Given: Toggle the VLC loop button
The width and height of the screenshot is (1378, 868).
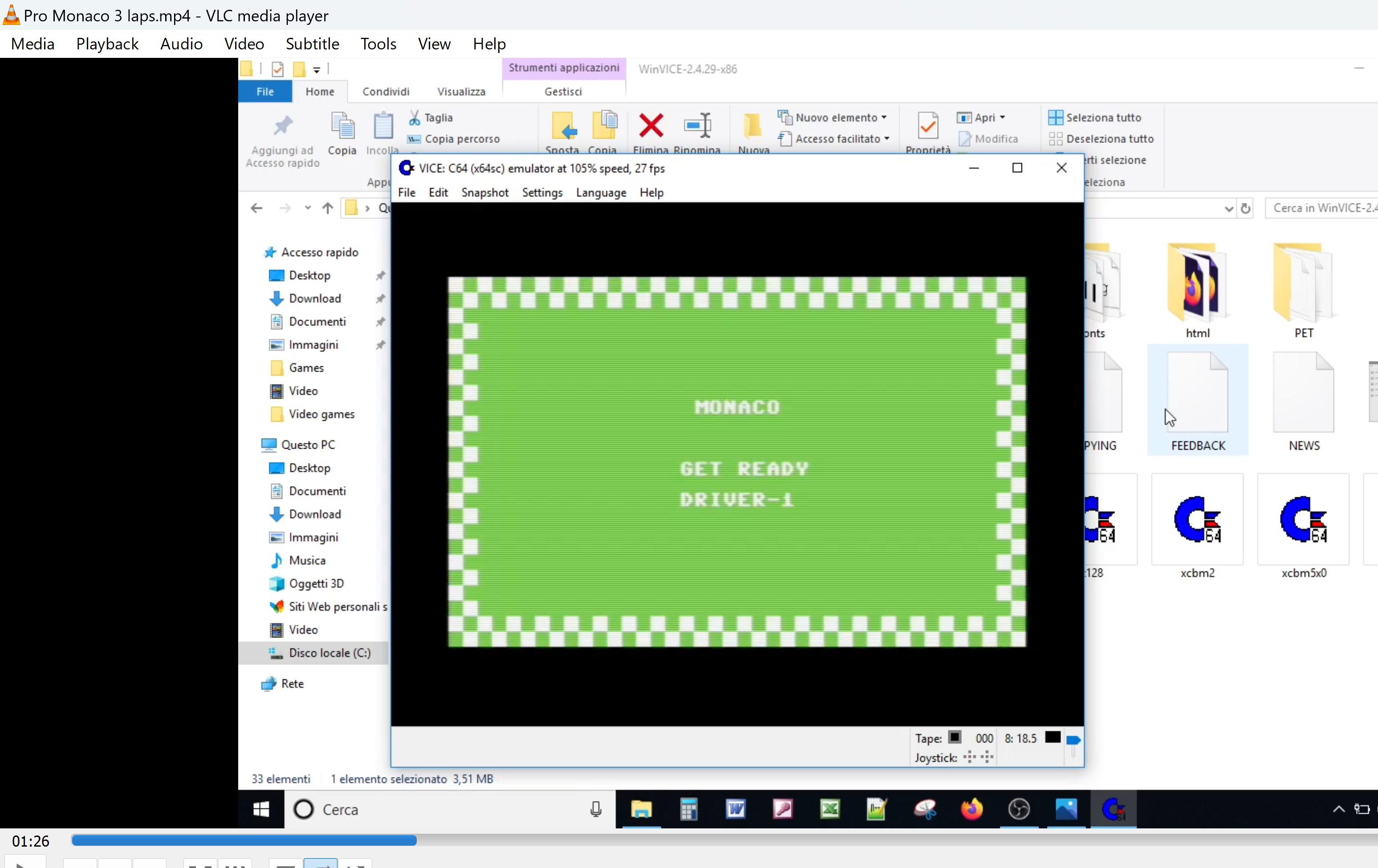Looking at the screenshot, I should 321,864.
